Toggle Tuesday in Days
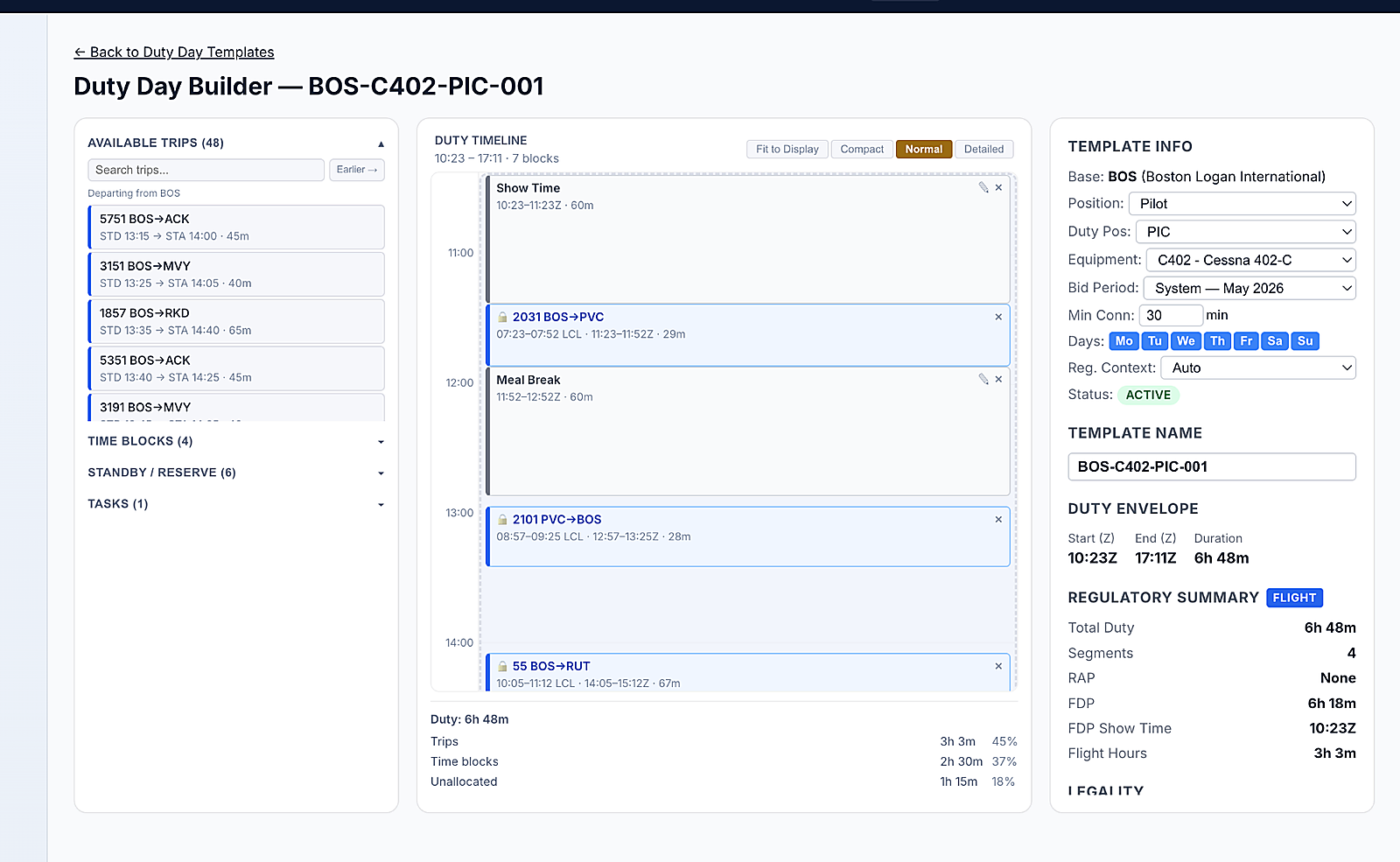Screen dimensions: 1400x862 (1155, 341)
